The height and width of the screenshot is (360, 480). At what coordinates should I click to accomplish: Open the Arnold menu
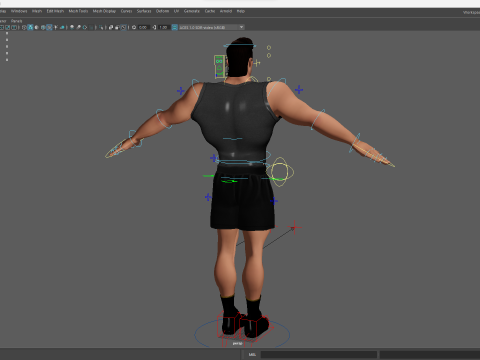(x=226, y=11)
